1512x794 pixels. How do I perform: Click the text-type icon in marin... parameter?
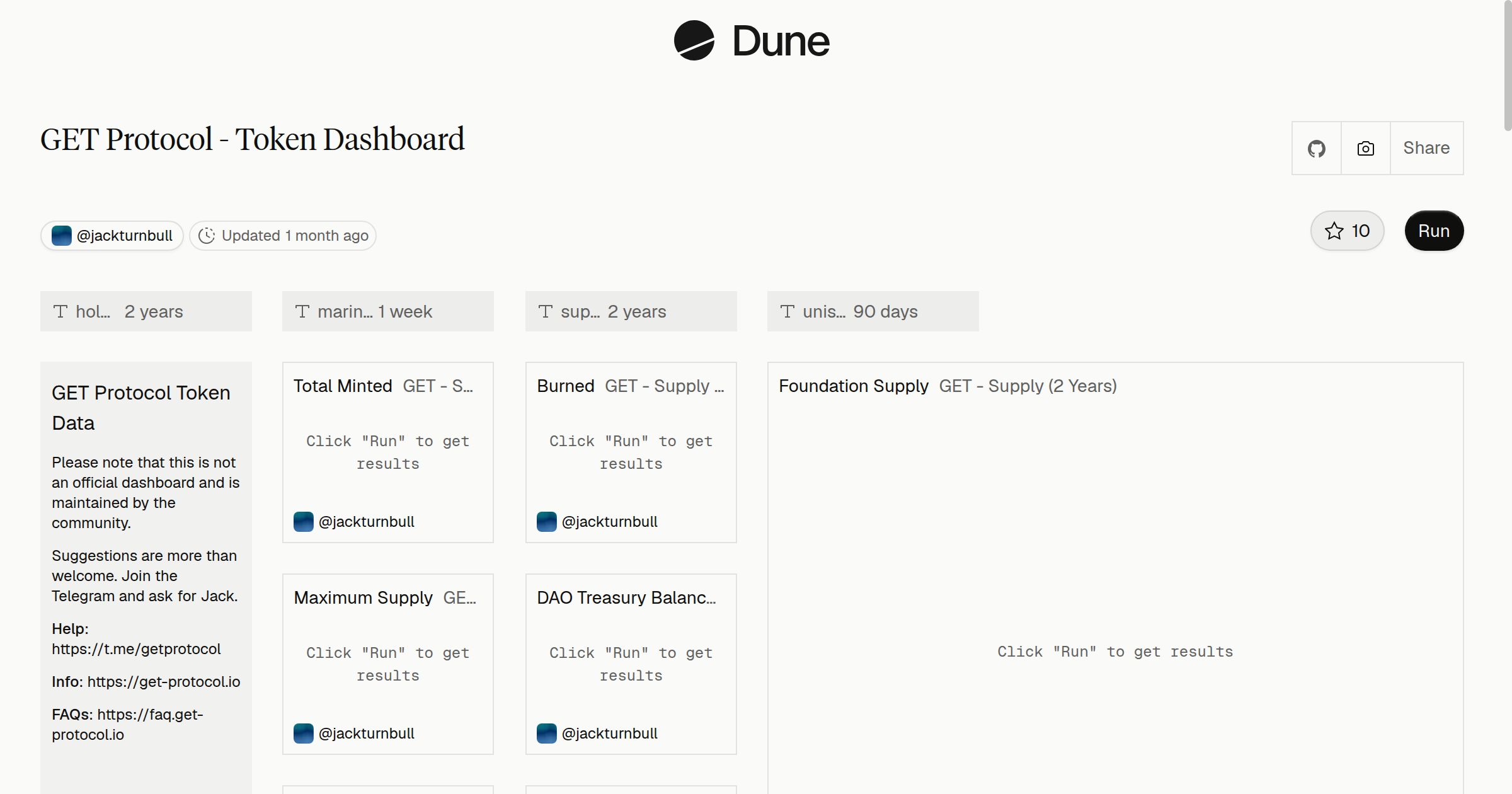(302, 311)
